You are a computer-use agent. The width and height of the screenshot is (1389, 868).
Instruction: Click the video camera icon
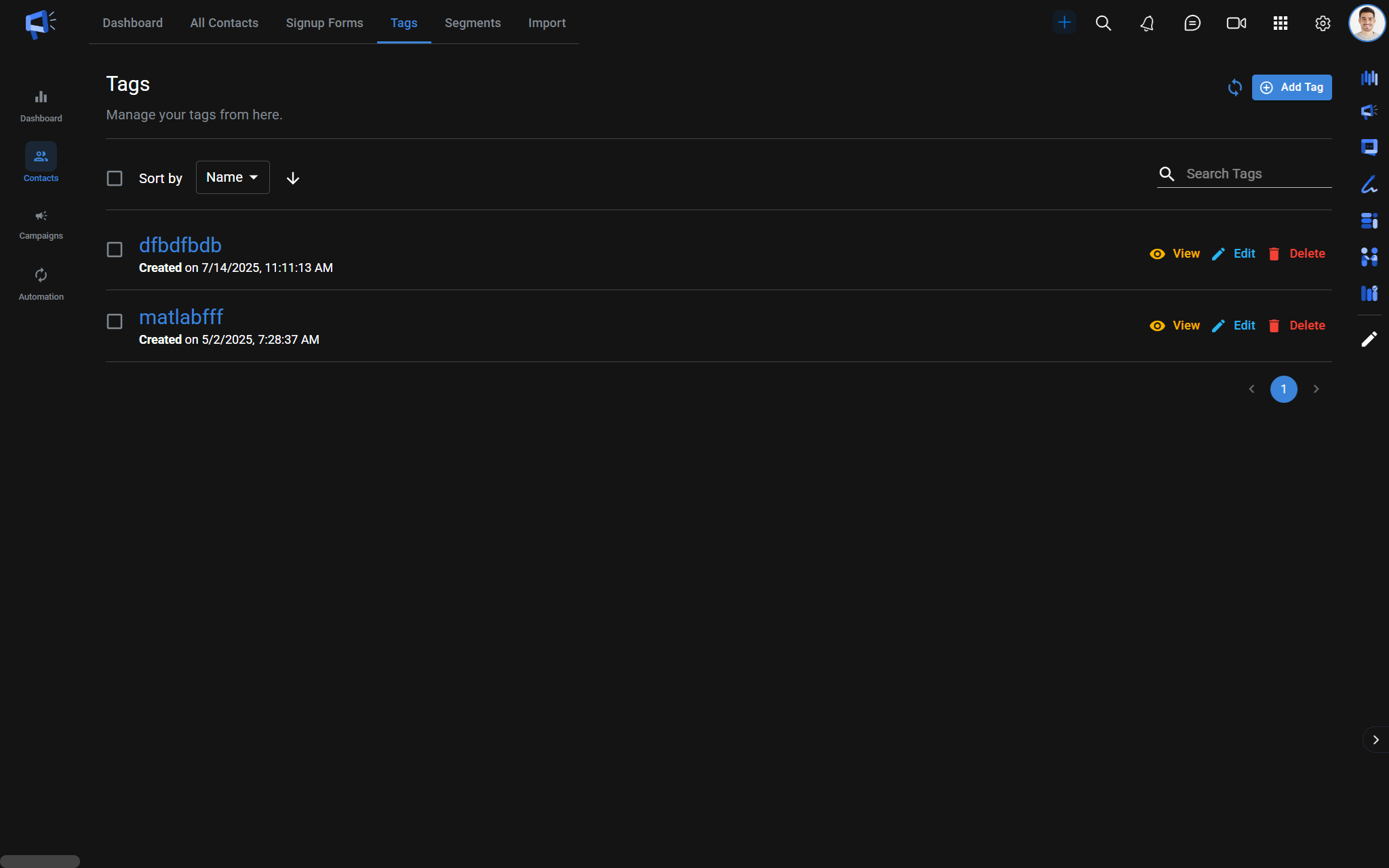click(x=1236, y=24)
